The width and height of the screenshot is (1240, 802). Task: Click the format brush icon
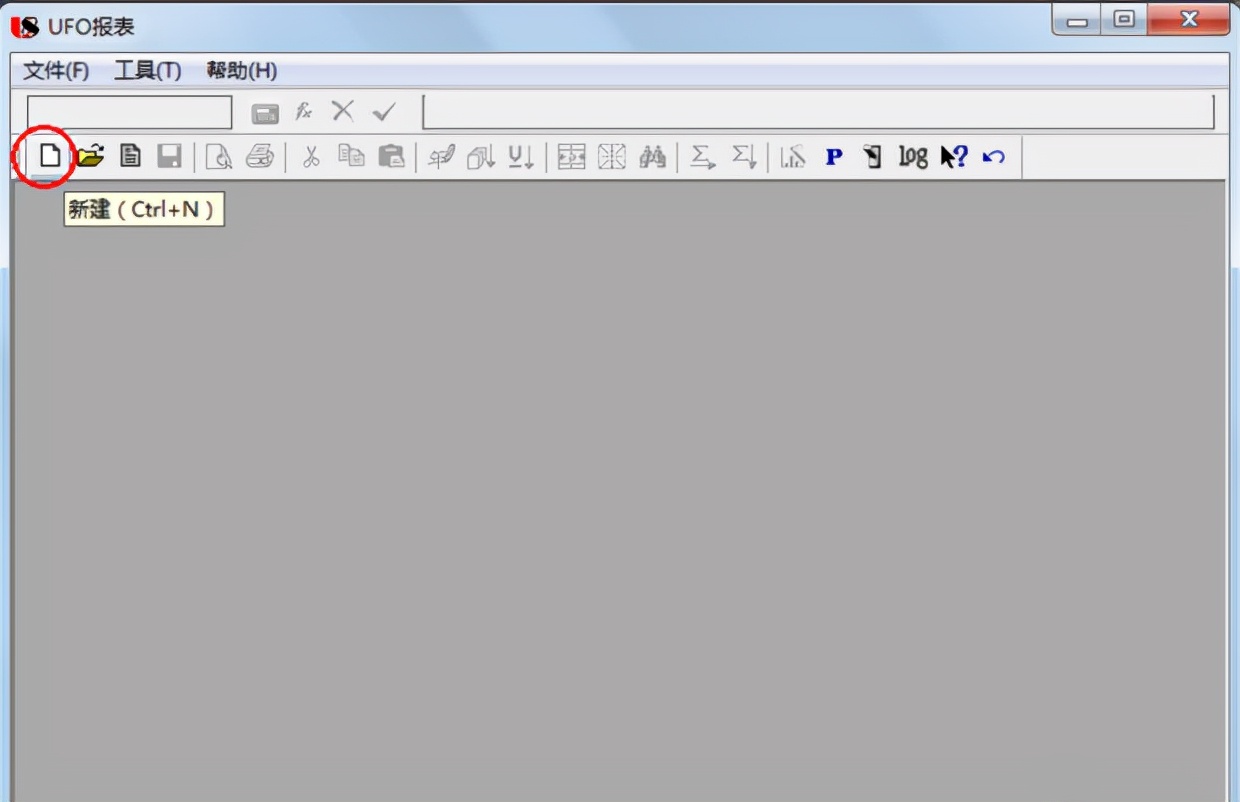tap(441, 157)
